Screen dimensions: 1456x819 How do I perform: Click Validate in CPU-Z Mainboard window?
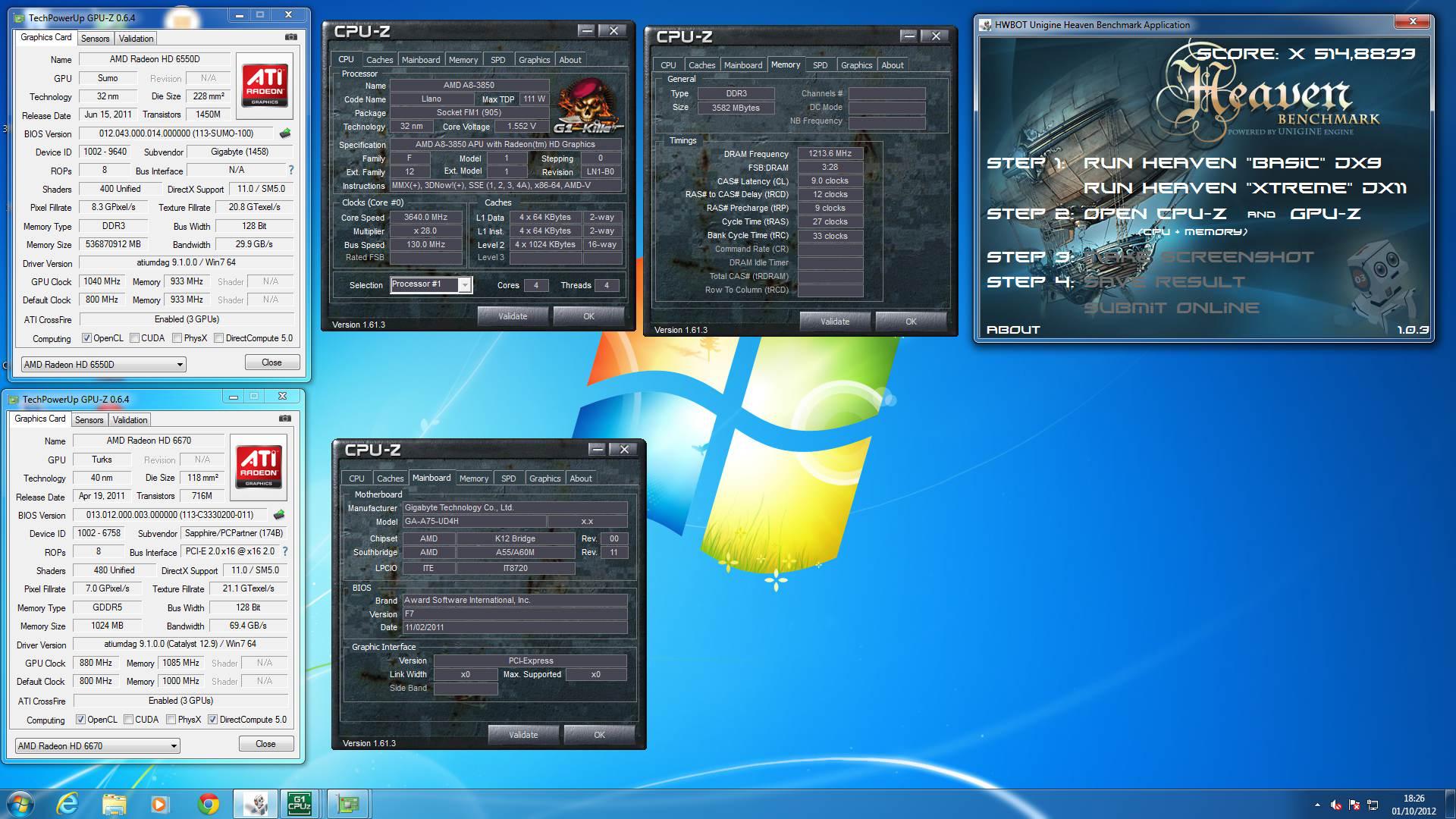523,735
